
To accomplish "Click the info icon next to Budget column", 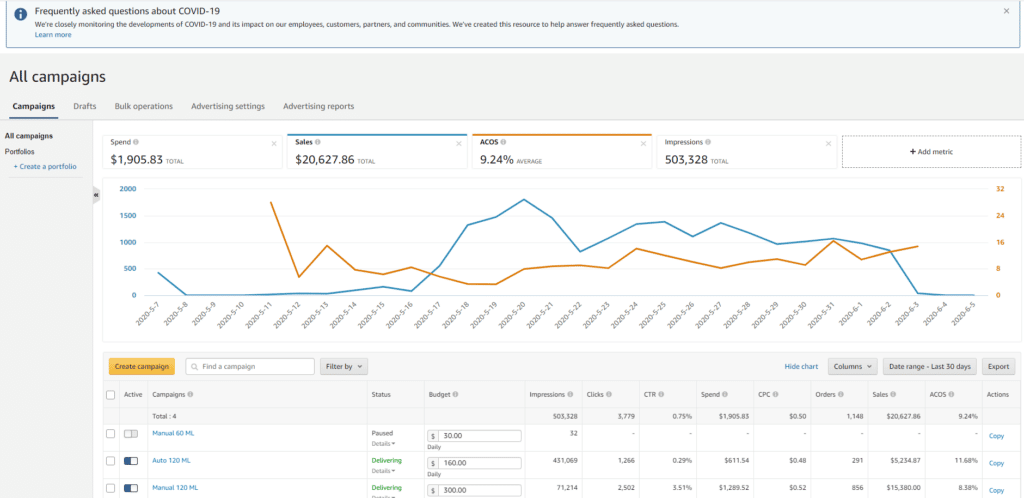I will coord(456,395).
